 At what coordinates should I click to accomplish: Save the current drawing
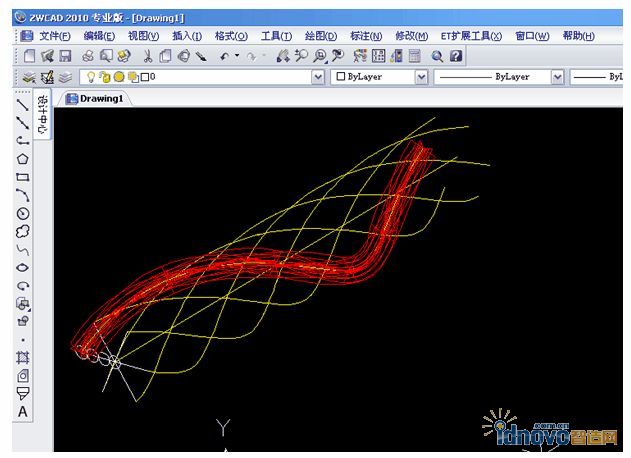point(65,56)
